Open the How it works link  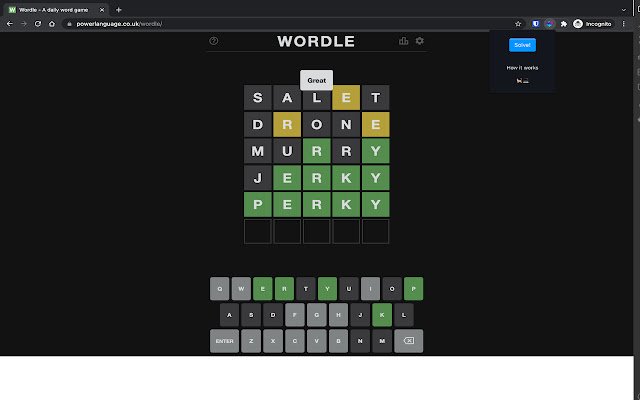click(x=522, y=68)
